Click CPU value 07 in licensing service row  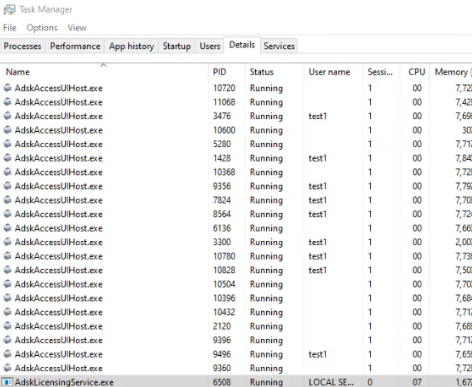point(417,382)
